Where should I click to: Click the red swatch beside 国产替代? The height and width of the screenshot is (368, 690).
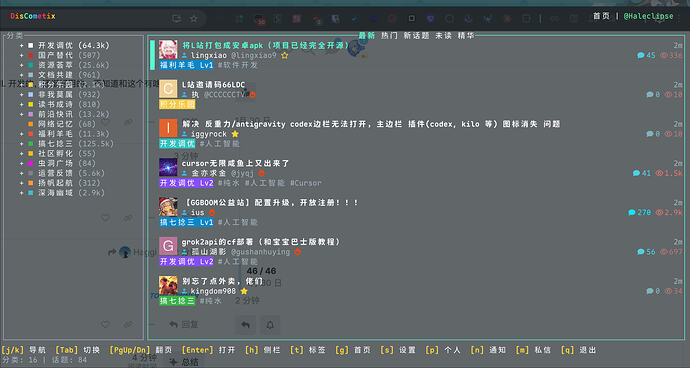point(30,55)
